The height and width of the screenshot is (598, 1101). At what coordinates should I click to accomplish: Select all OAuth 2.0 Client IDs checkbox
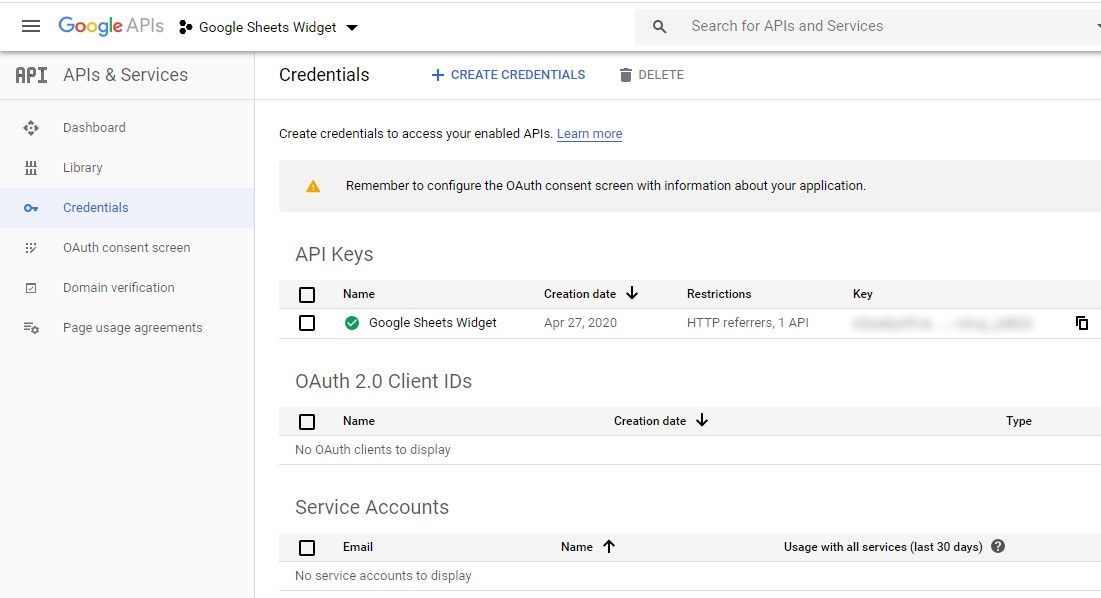tap(307, 422)
